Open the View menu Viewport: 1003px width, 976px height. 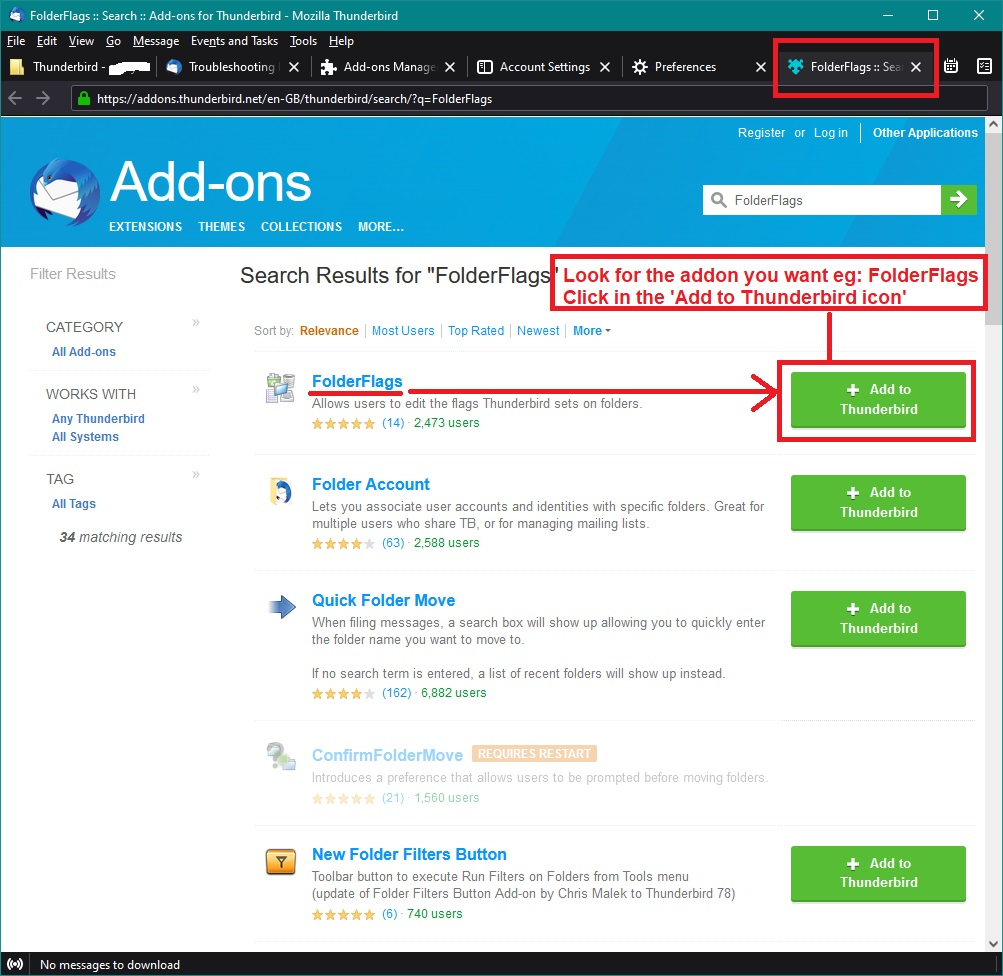click(81, 41)
